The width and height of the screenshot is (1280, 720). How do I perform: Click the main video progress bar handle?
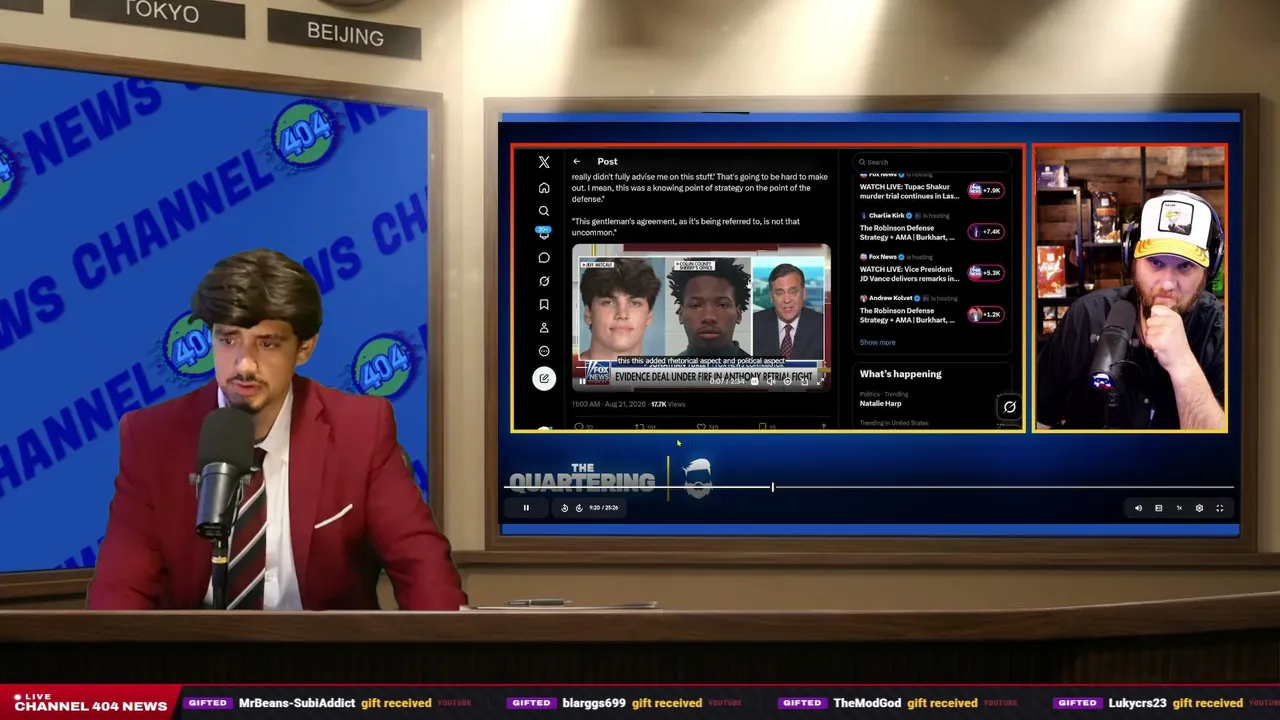click(x=772, y=487)
